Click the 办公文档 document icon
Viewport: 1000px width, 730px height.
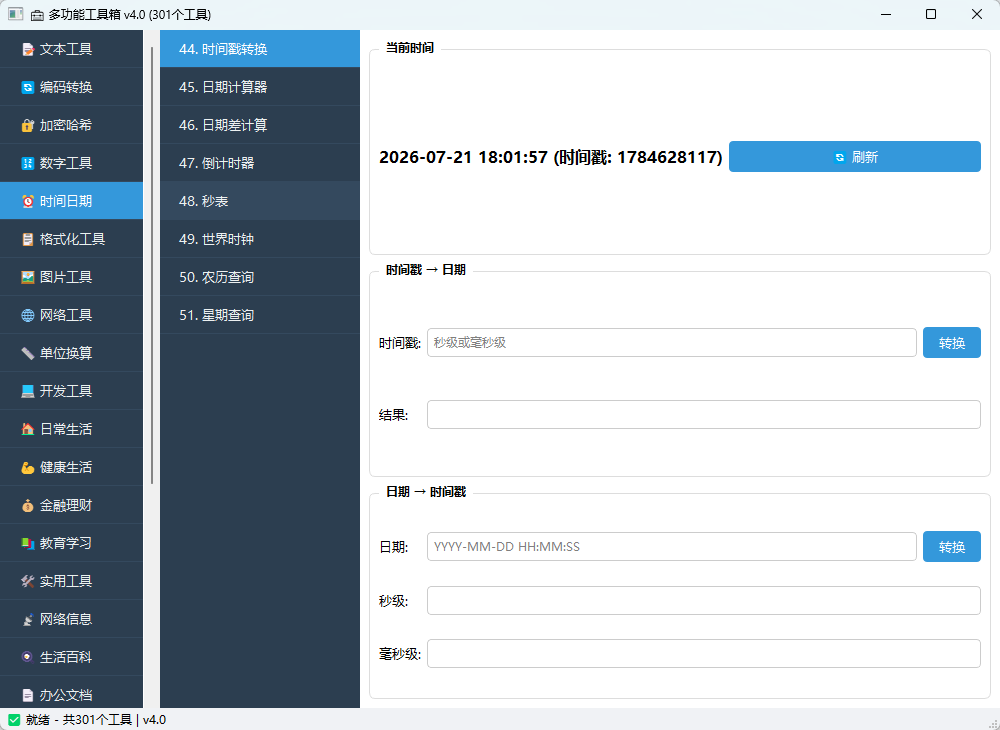point(27,695)
